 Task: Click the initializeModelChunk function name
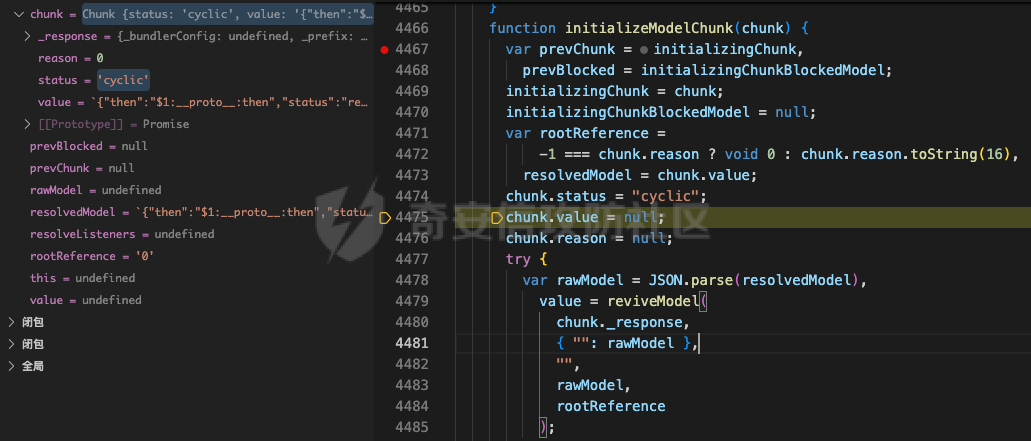click(x=650, y=28)
